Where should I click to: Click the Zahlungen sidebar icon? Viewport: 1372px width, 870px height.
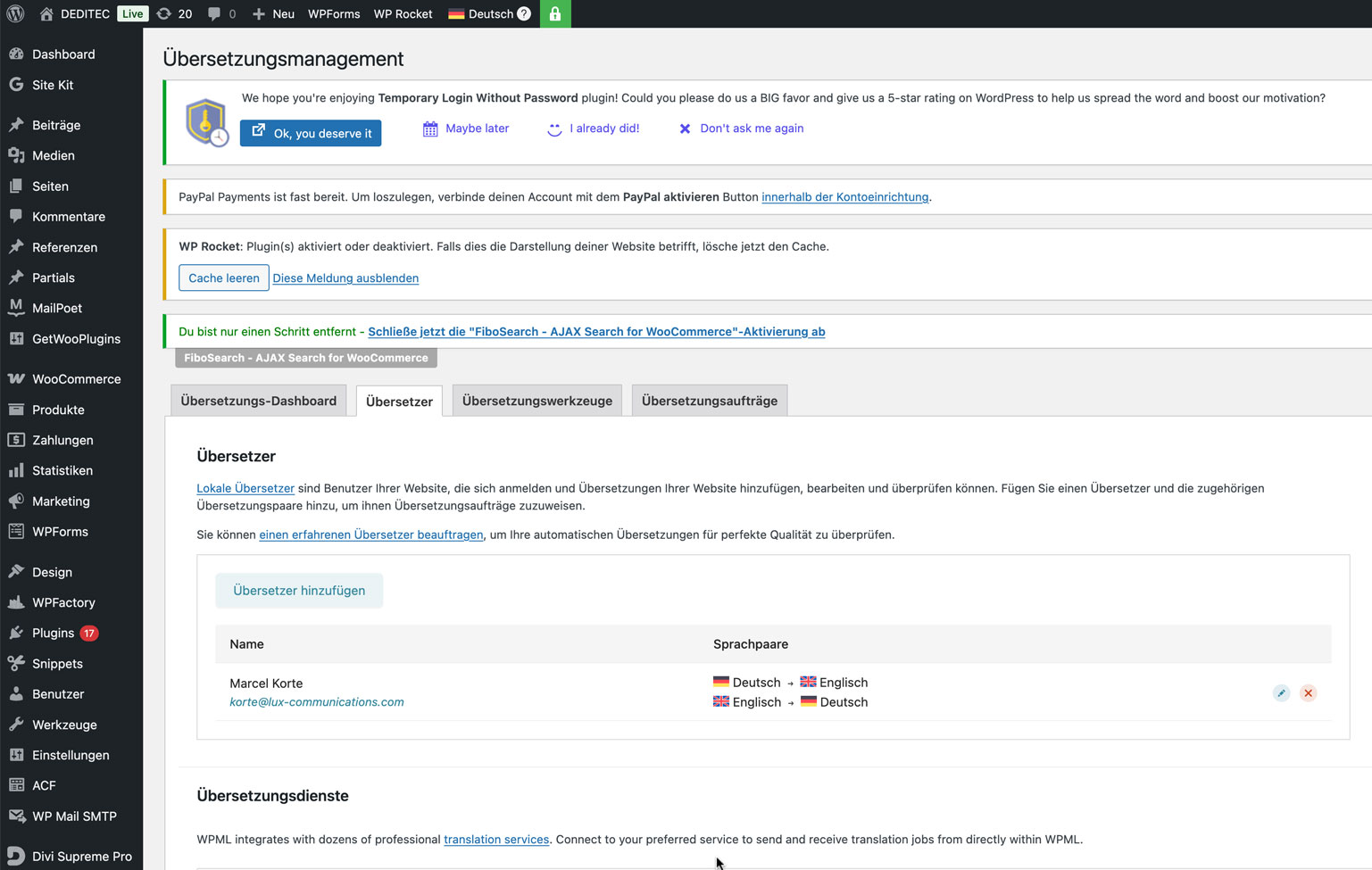[x=16, y=440]
